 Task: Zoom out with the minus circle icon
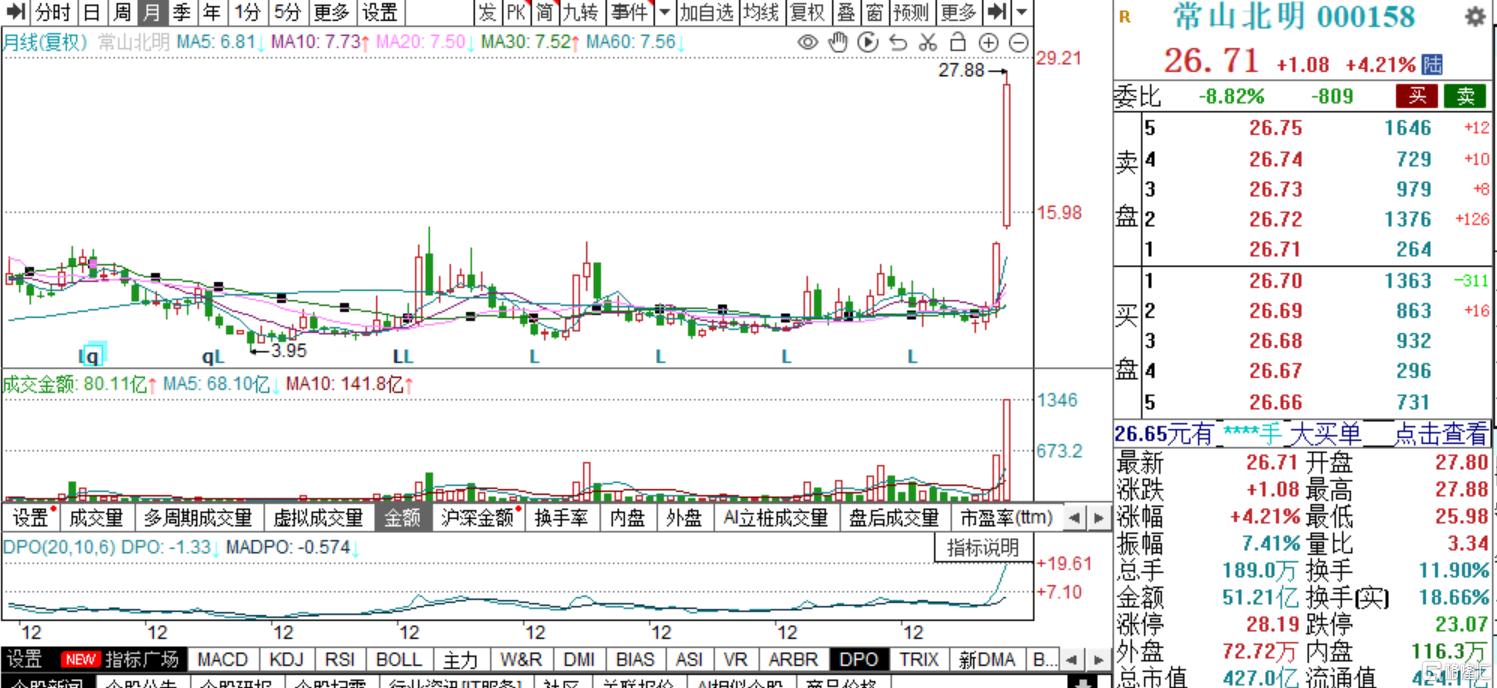[1018, 43]
